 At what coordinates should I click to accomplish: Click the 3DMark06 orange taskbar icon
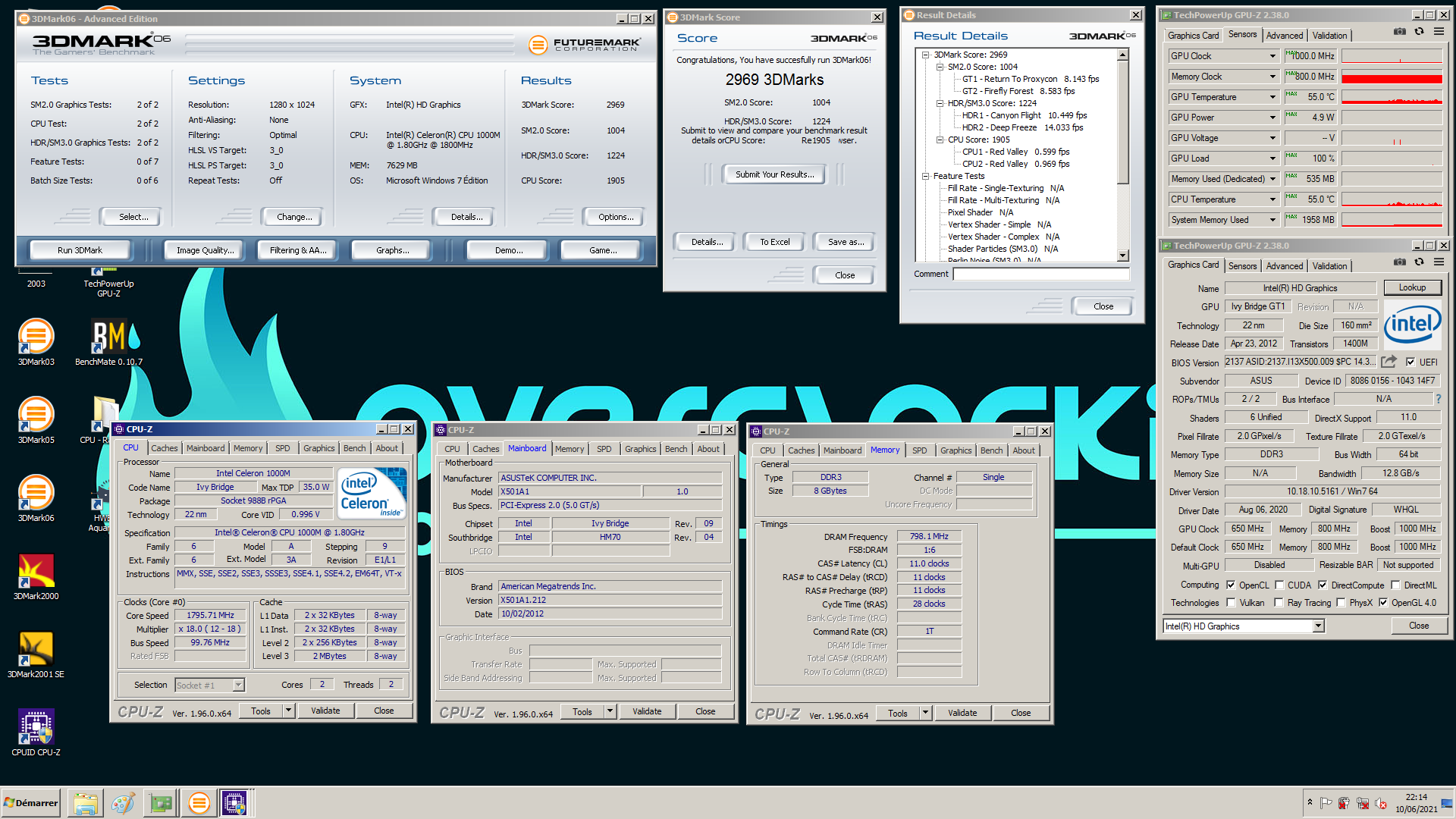(199, 803)
